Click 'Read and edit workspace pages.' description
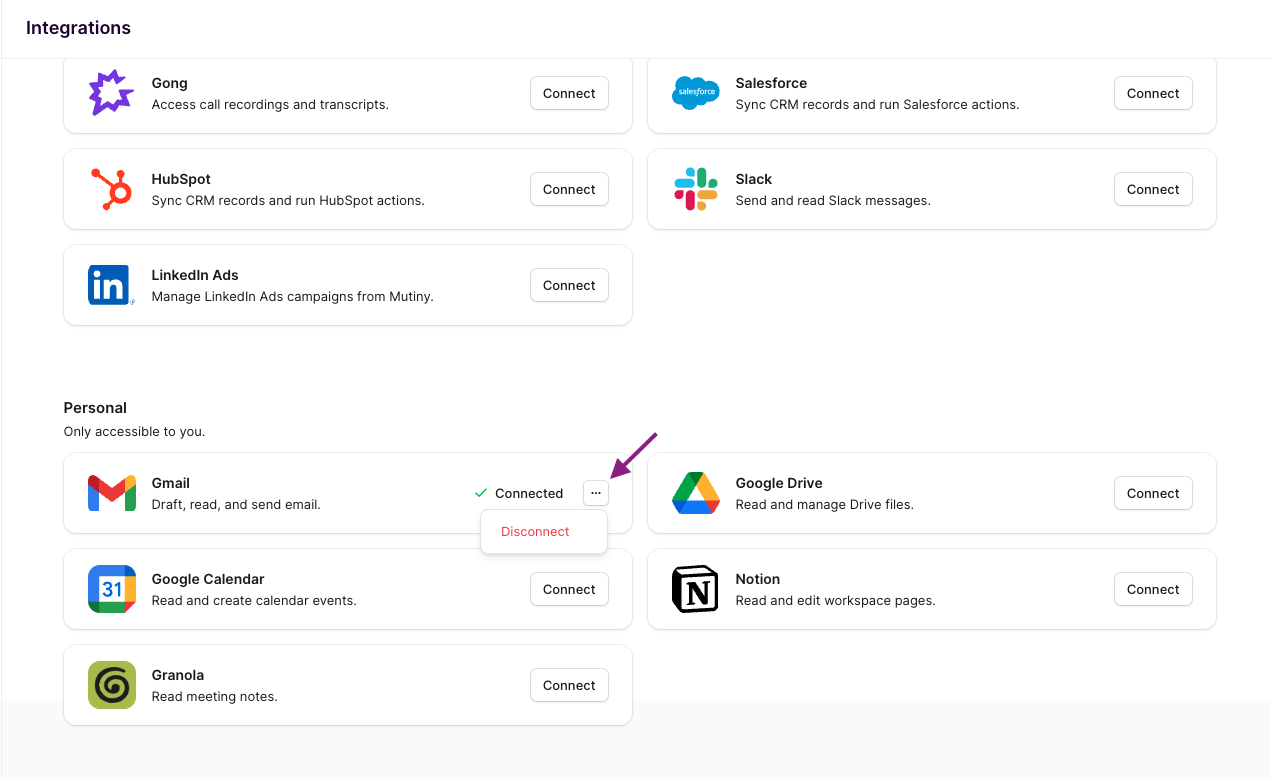 (x=835, y=600)
